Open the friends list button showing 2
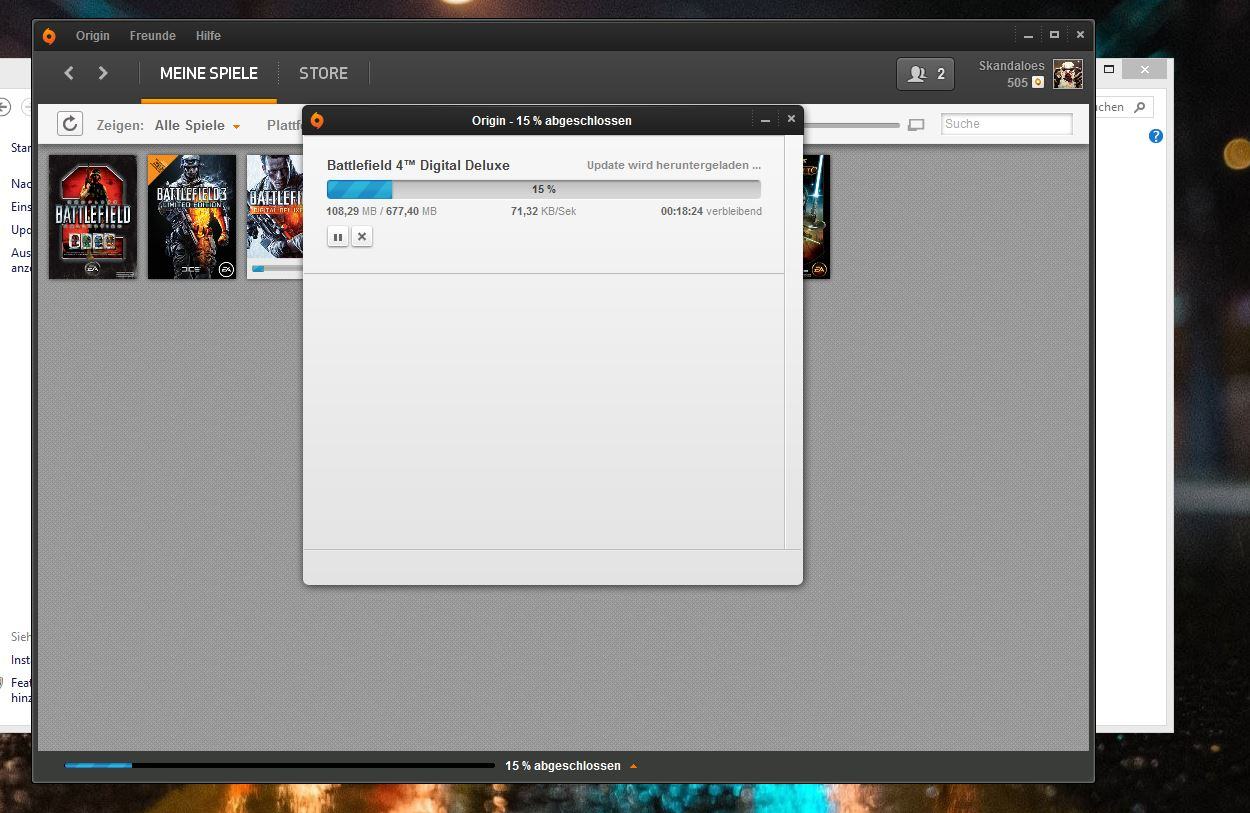1250x813 pixels. tap(925, 74)
